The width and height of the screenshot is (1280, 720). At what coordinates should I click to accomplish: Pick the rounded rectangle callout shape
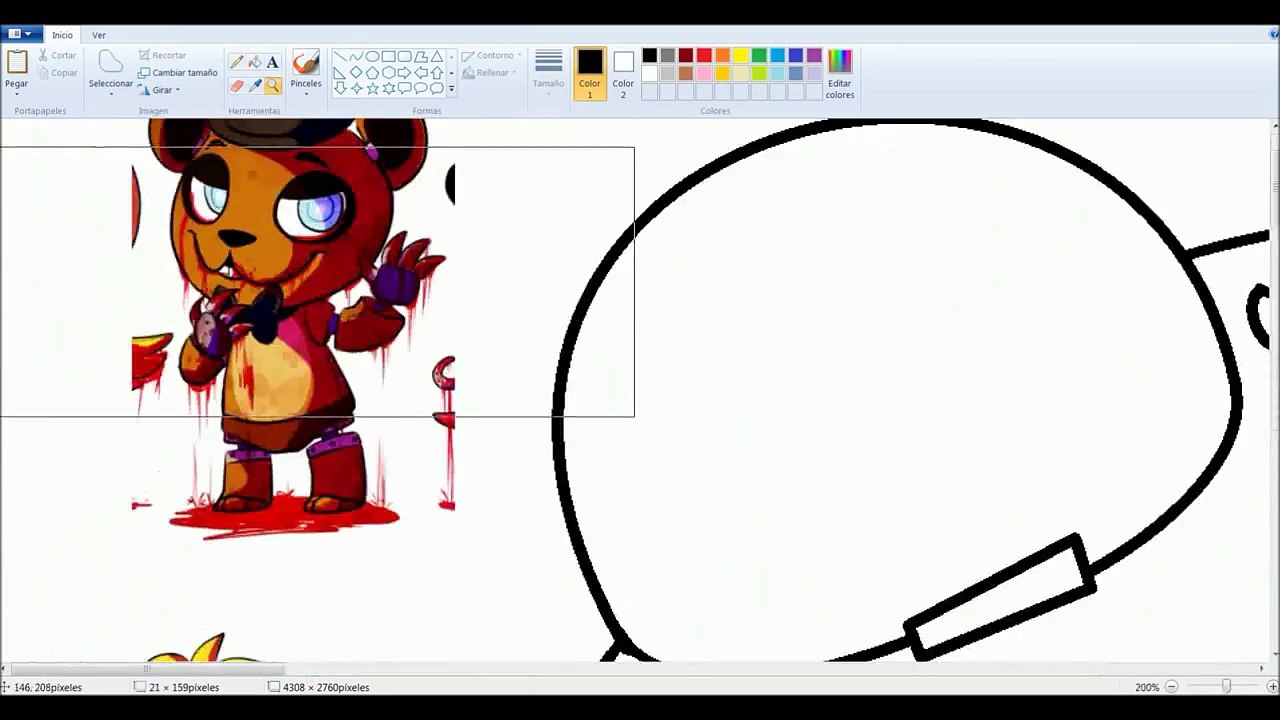coord(405,88)
